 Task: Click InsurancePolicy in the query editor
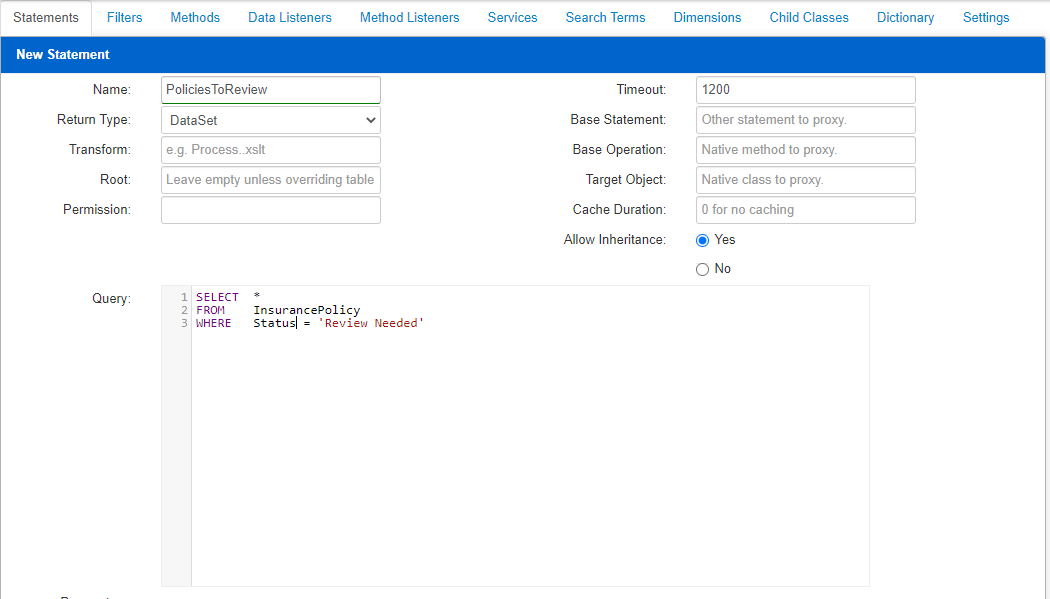tap(307, 311)
